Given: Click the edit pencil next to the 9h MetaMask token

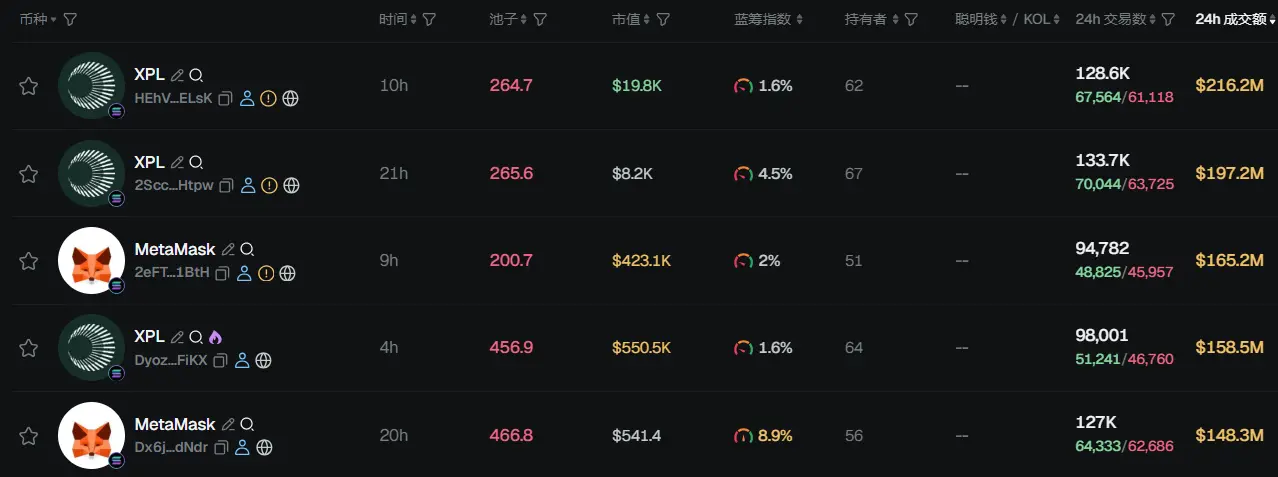Looking at the screenshot, I should 228,249.
